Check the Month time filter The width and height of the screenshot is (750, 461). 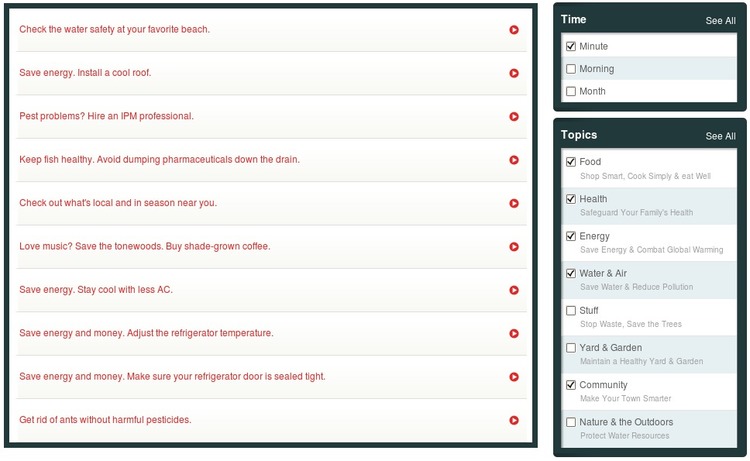pyautogui.click(x=571, y=92)
